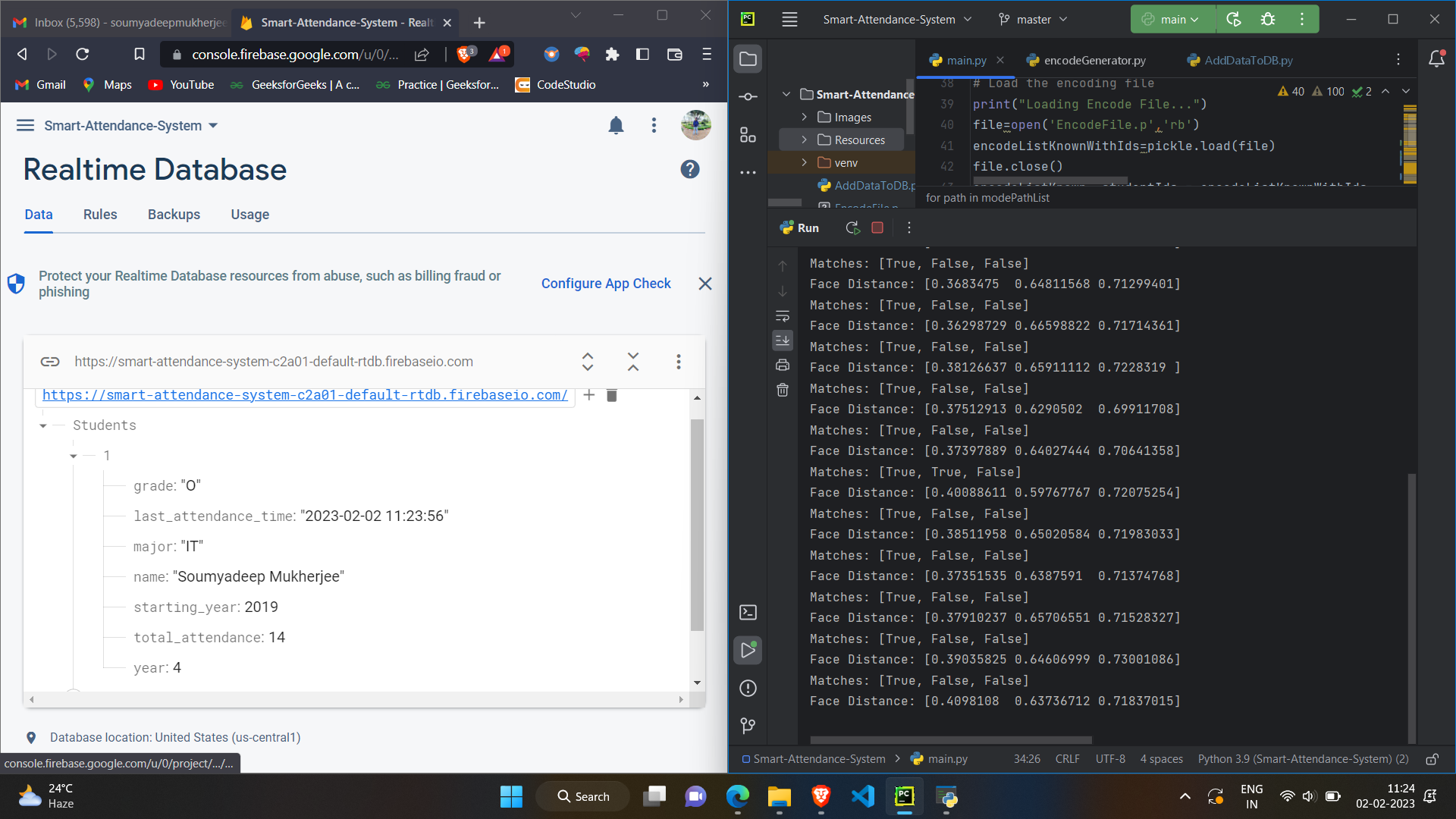Rerun the main configuration
Viewport: 1456px width, 819px height.
(1234, 20)
